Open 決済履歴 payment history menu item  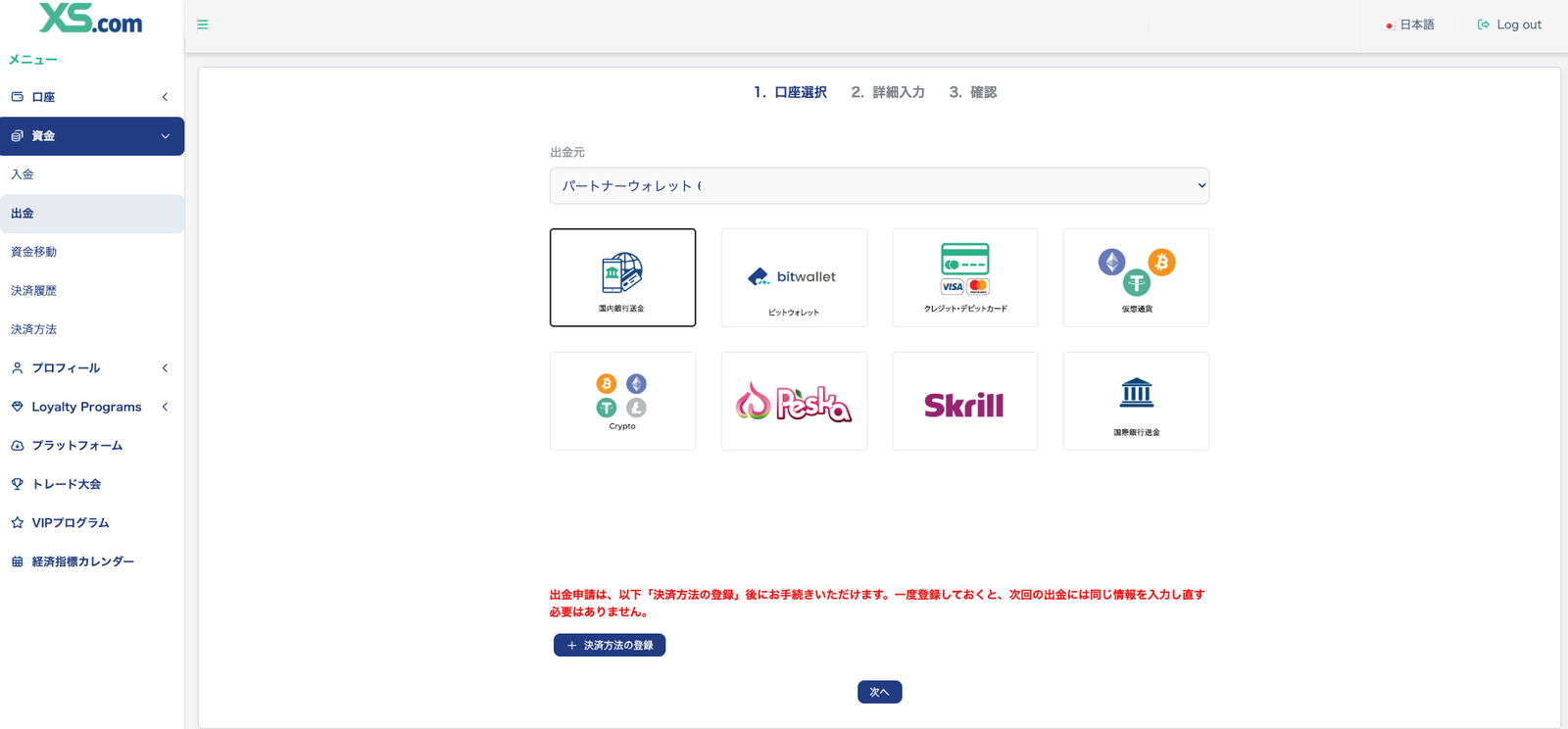(x=92, y=291)
